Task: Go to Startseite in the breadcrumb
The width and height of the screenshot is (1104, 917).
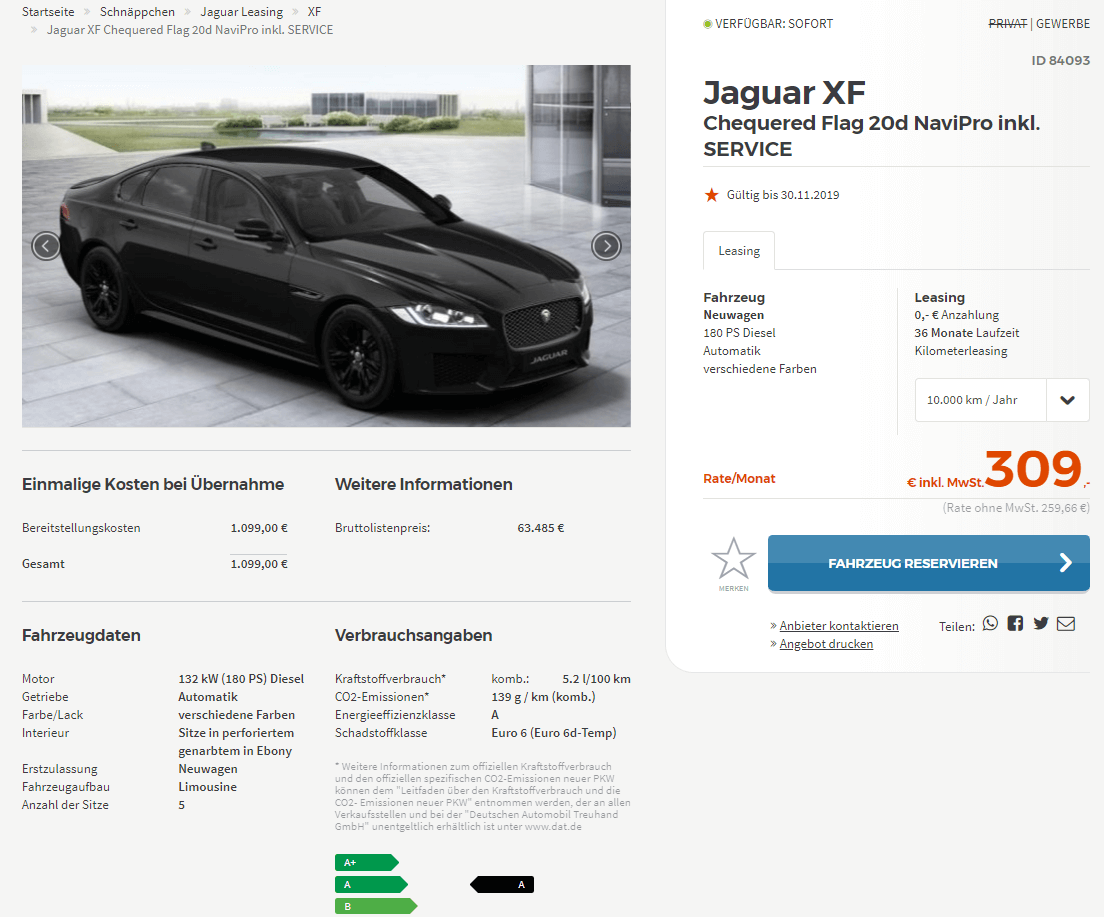Action: 48,12
